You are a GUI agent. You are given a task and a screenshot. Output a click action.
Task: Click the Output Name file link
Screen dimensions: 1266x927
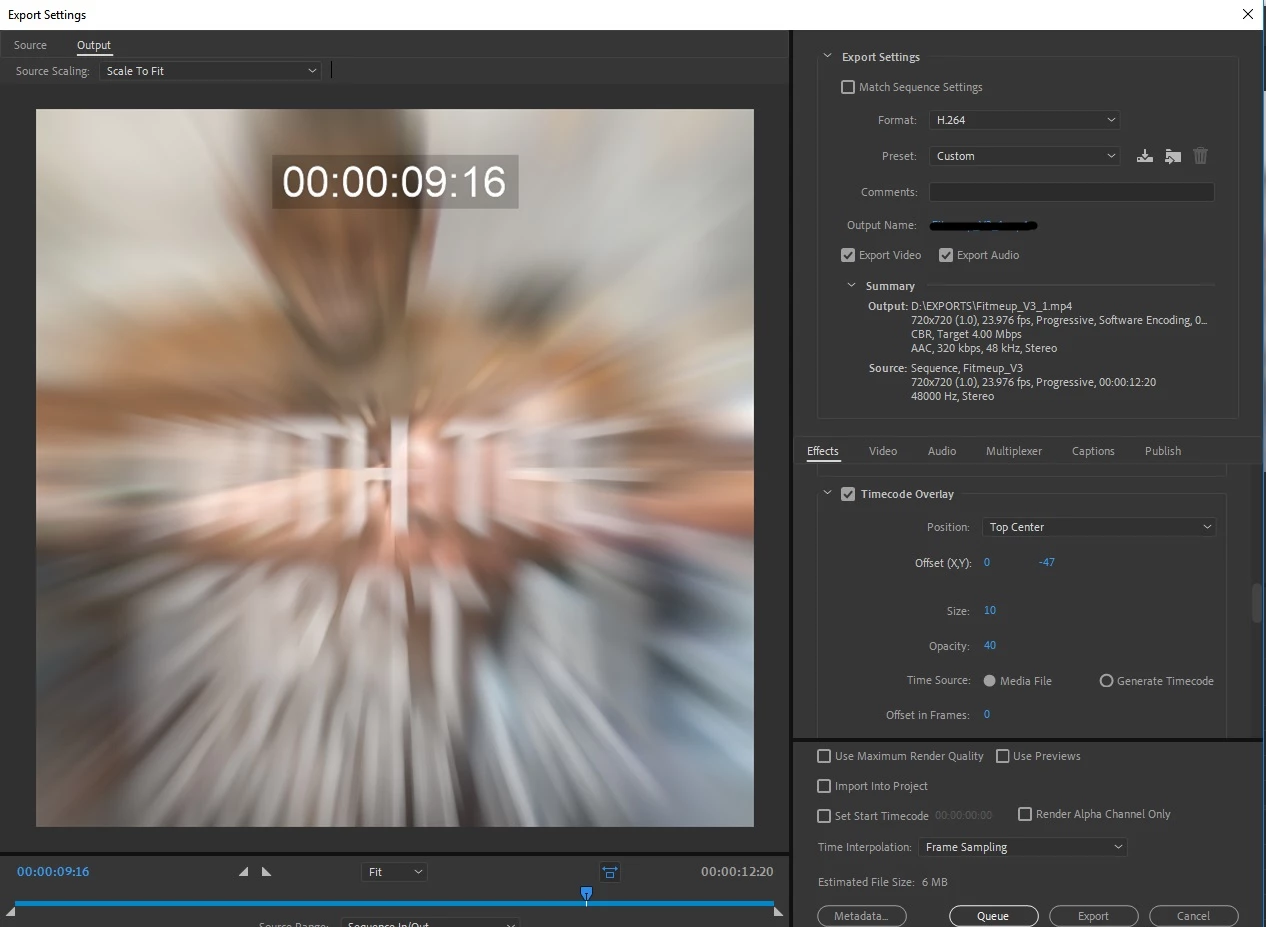point(983,226)
